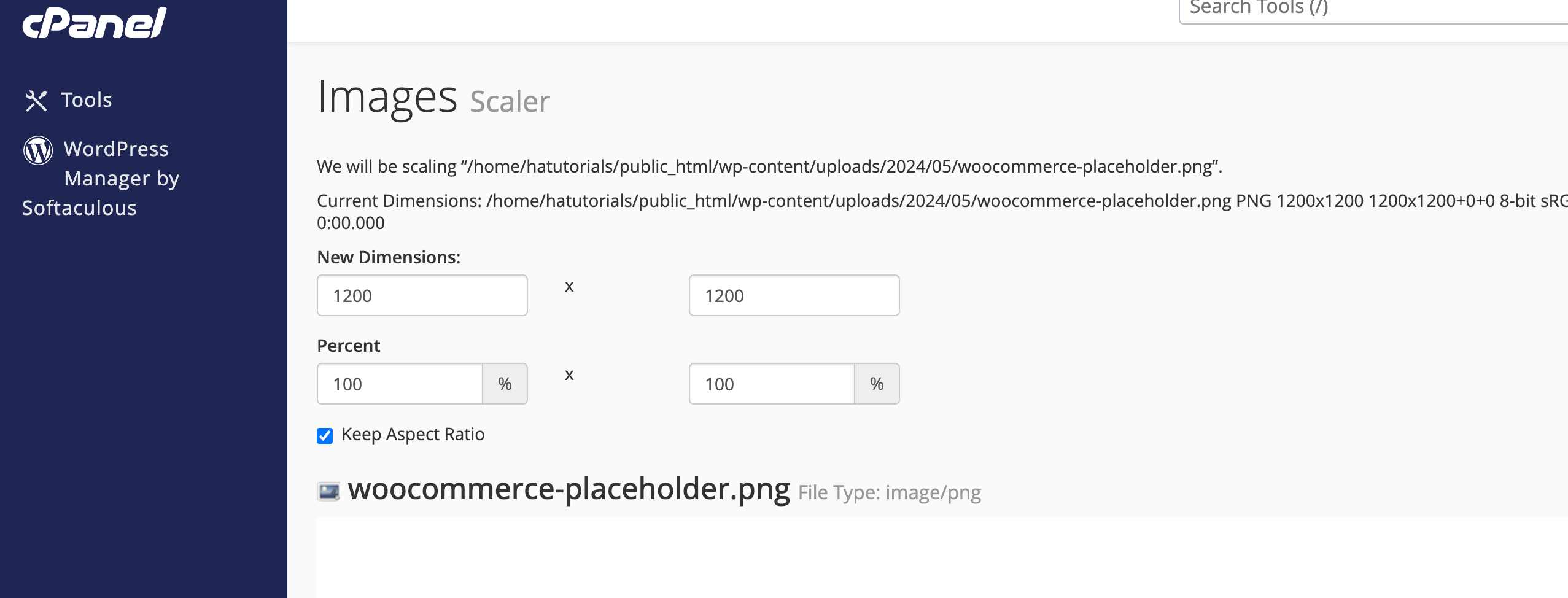Image resolution: width=1568 pixels, height=598 pixels.
Task: Click the image preview area below filename
Action: pos(942,557)
